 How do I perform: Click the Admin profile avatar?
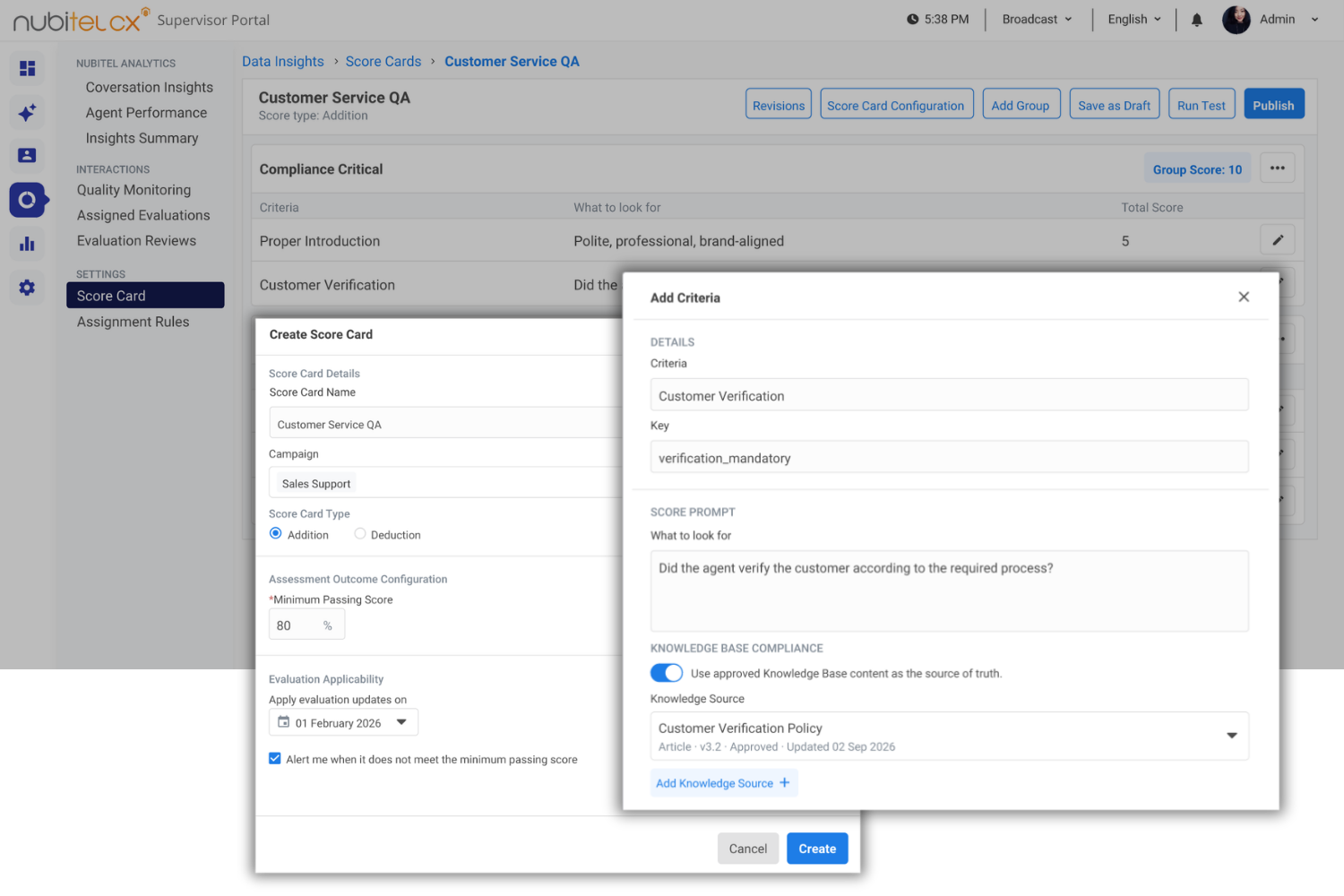tap(1236, 20)
